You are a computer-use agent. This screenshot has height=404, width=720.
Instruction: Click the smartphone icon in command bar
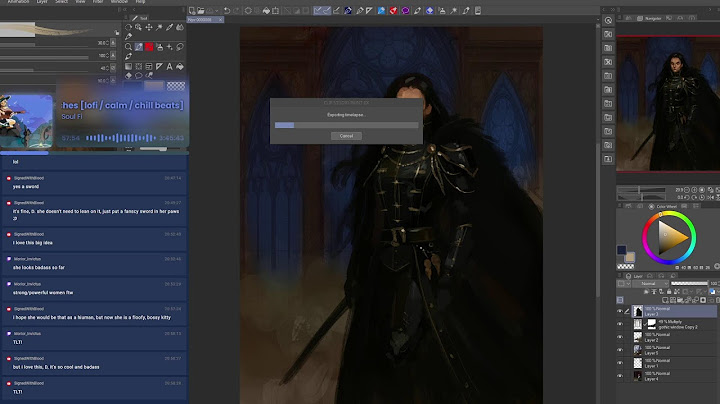point(478,11)
